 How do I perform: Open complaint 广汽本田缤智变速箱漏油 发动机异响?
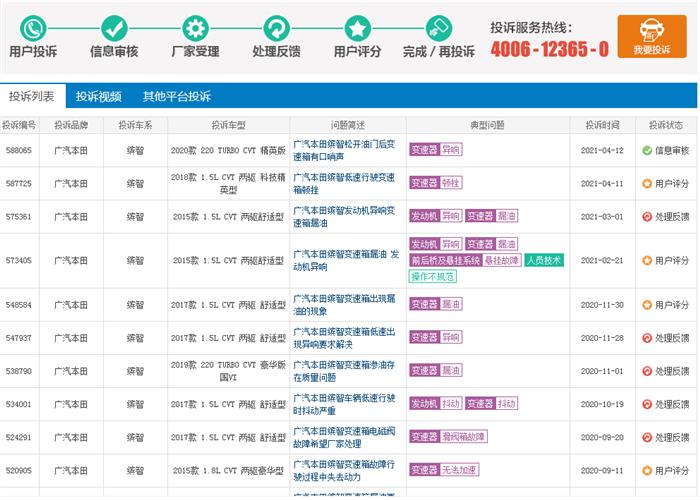(346, 260)
